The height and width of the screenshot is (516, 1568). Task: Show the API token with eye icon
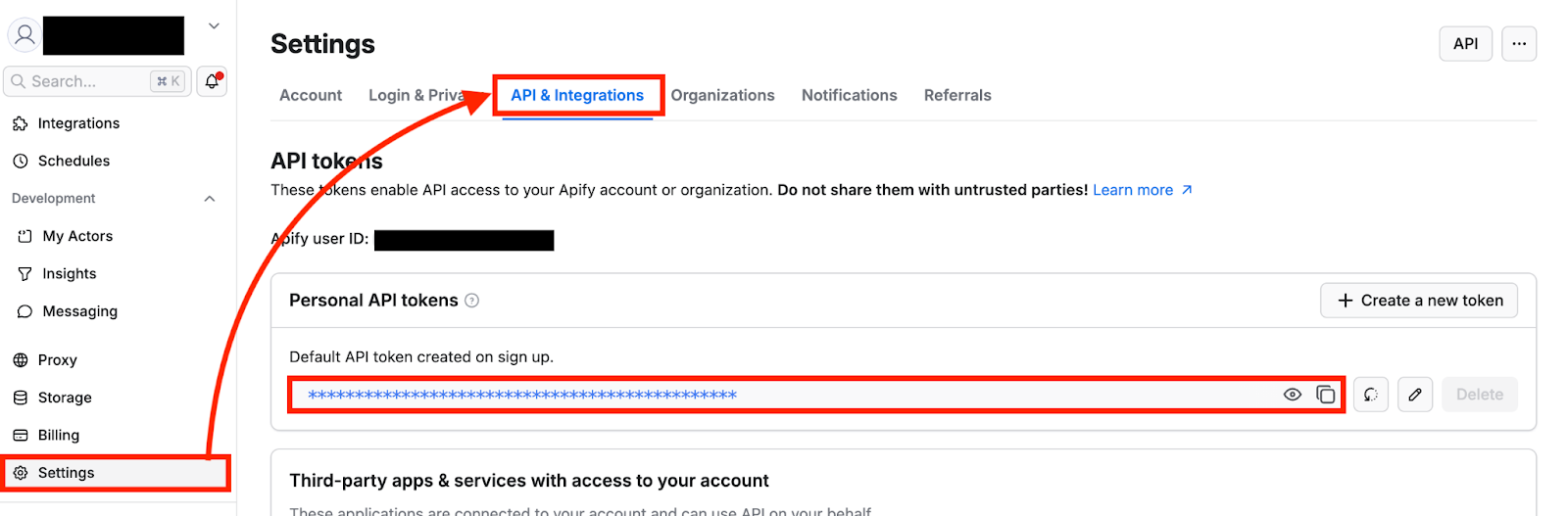(x=1293, y=395)
